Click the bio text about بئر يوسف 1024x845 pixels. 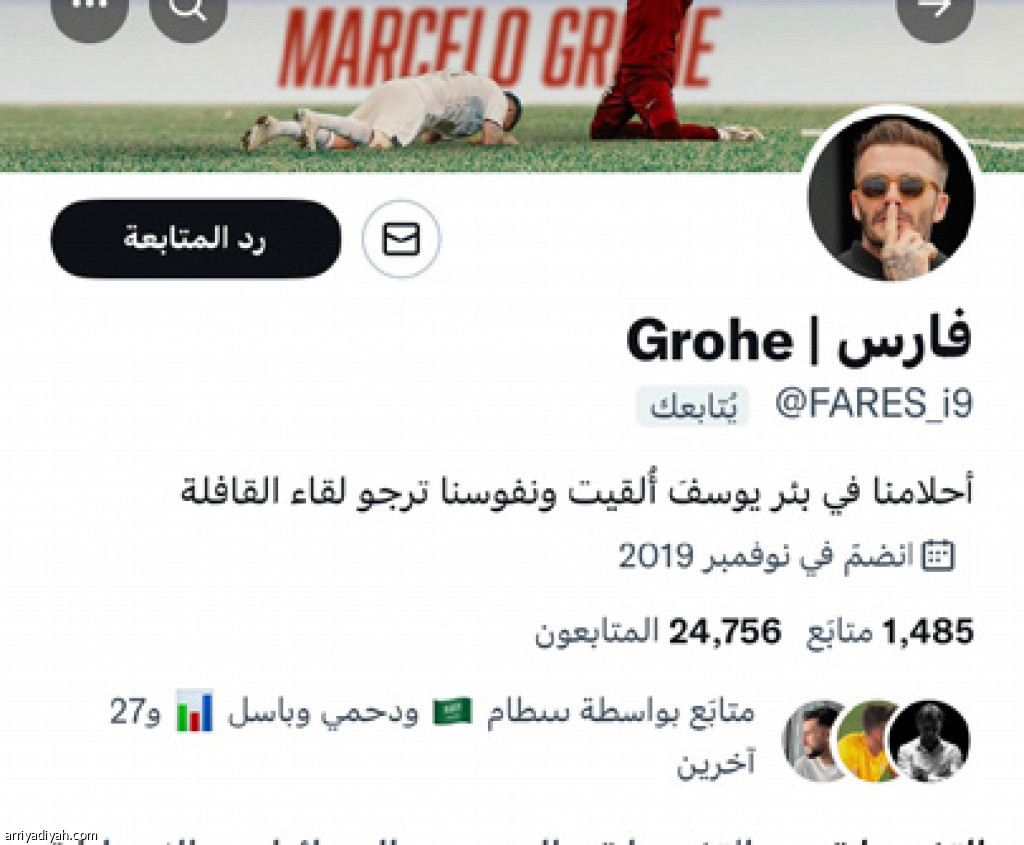[x=577, y=491]
